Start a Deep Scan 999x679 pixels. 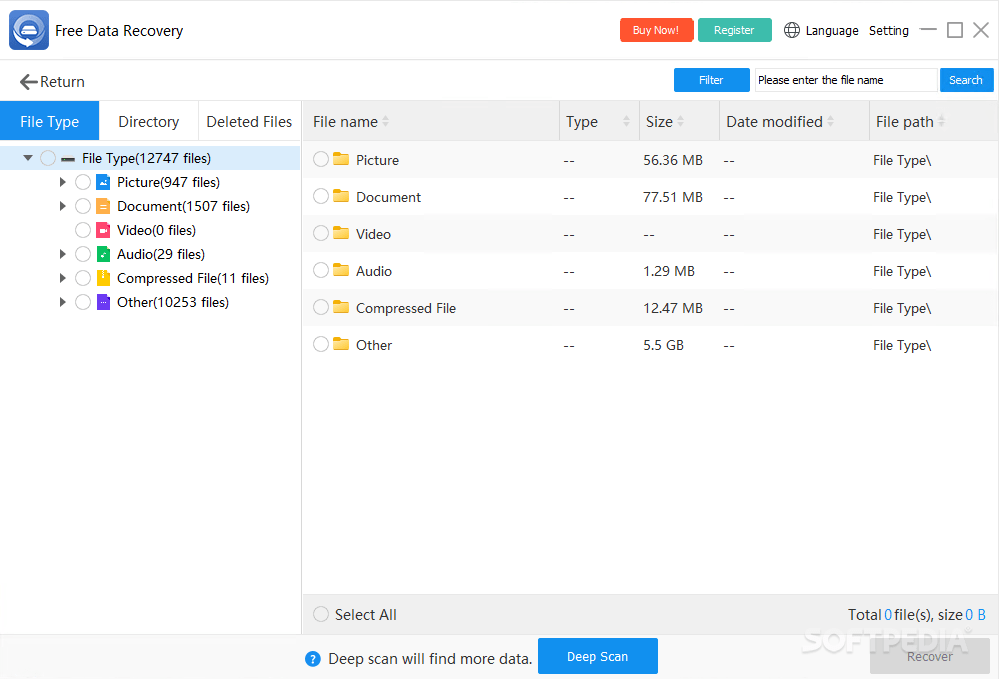tap(598, 656)
